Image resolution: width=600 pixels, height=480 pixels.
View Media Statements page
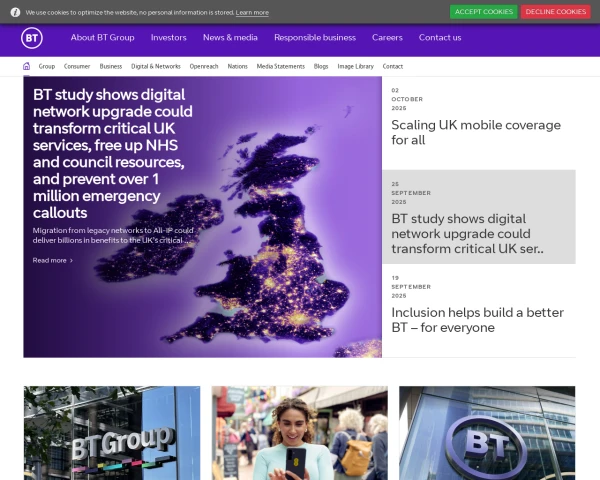coord(281,66)
